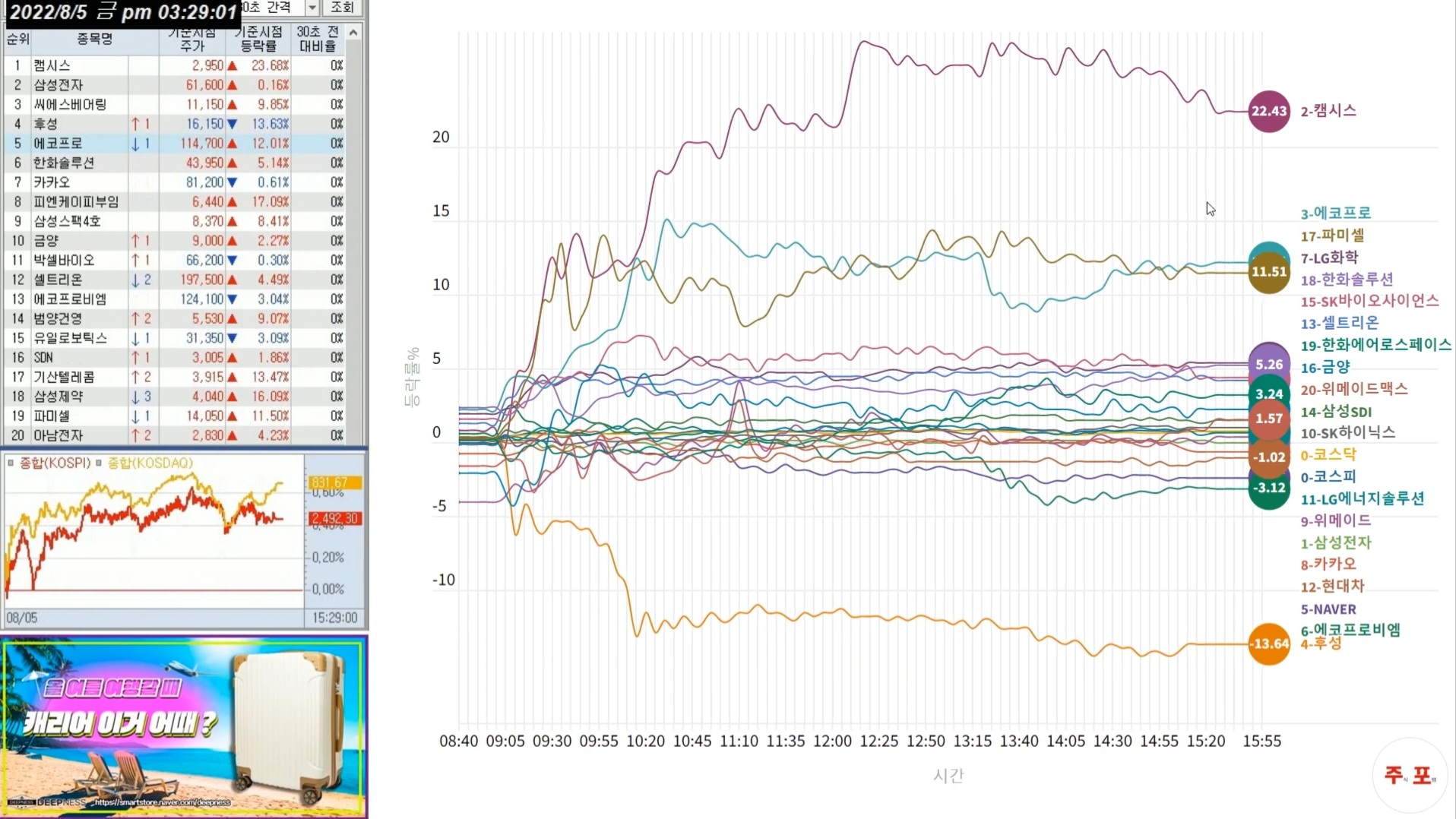Viewport: 1456px width, 819px height.
Task: Click the 5-NAVER legend label
Action: [x=1328, y=609]
